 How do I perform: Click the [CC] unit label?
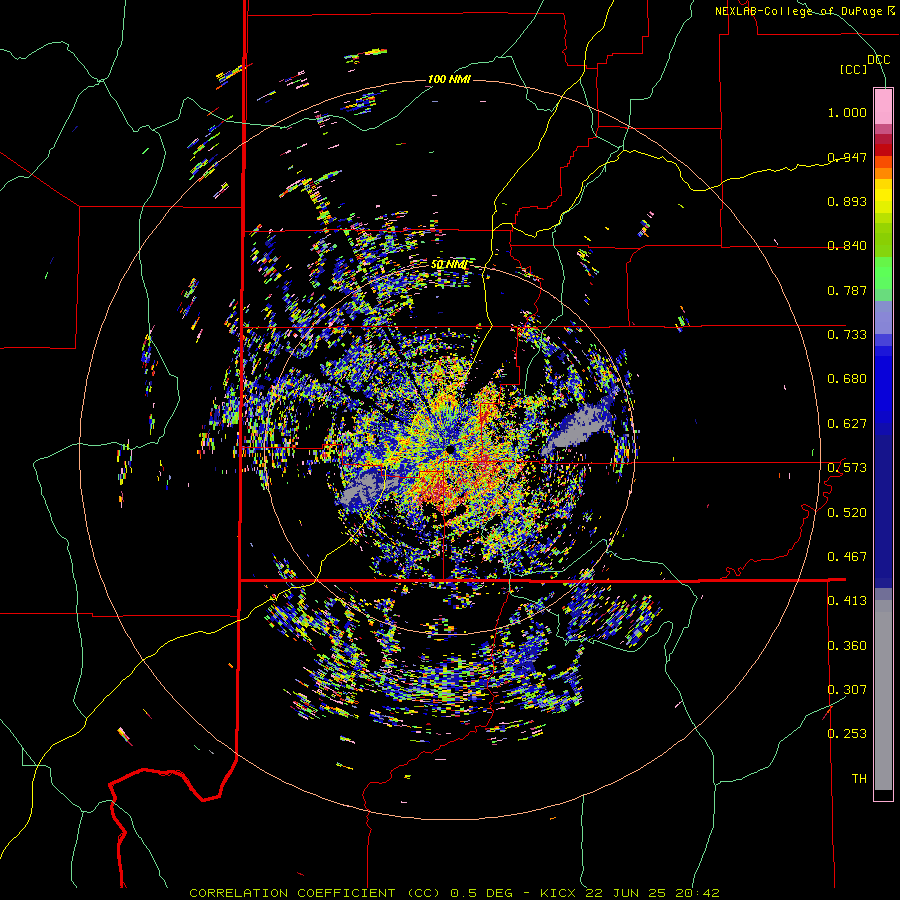tap(854, 69)
